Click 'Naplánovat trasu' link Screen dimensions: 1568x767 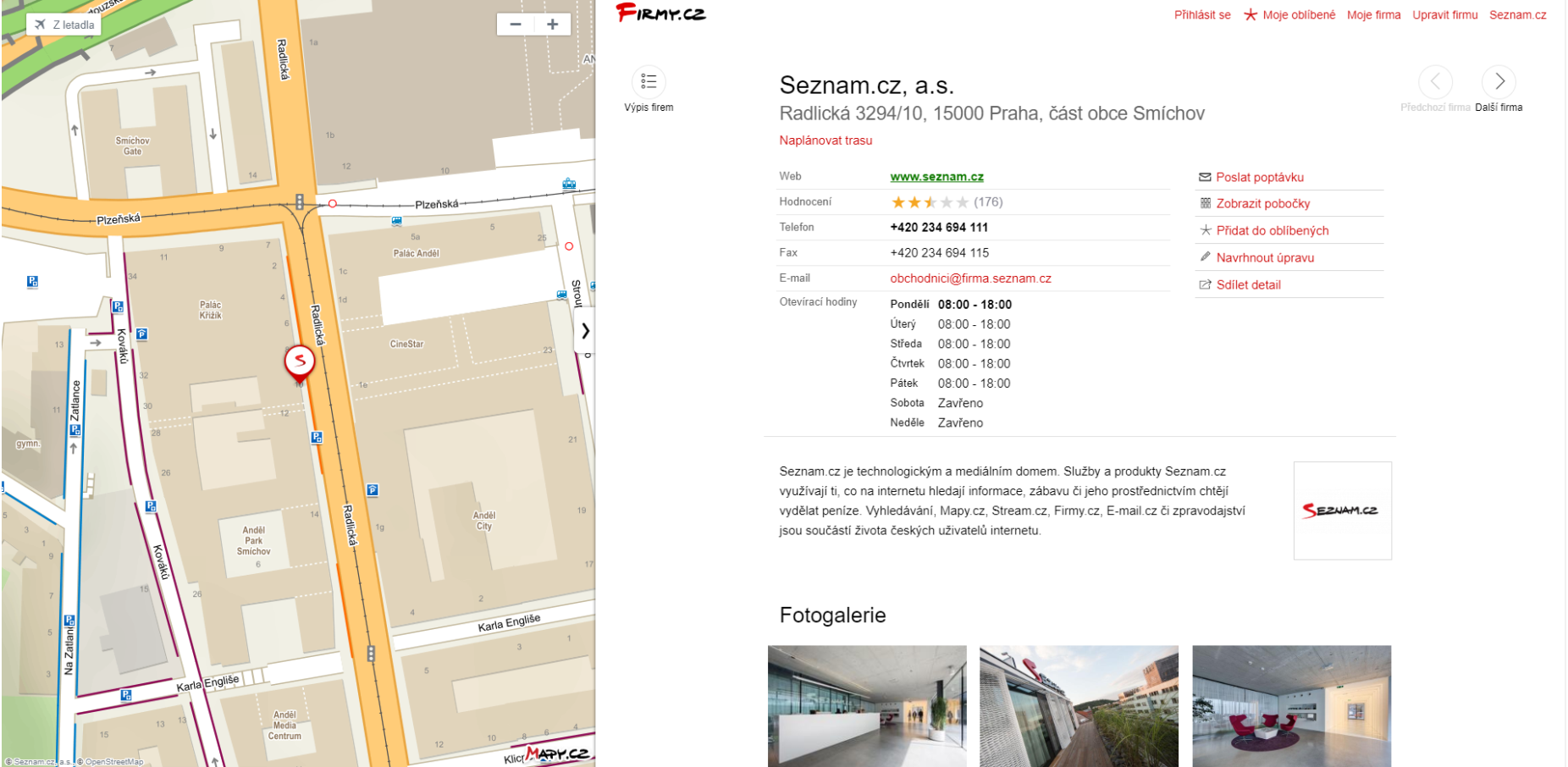[825, 141]
